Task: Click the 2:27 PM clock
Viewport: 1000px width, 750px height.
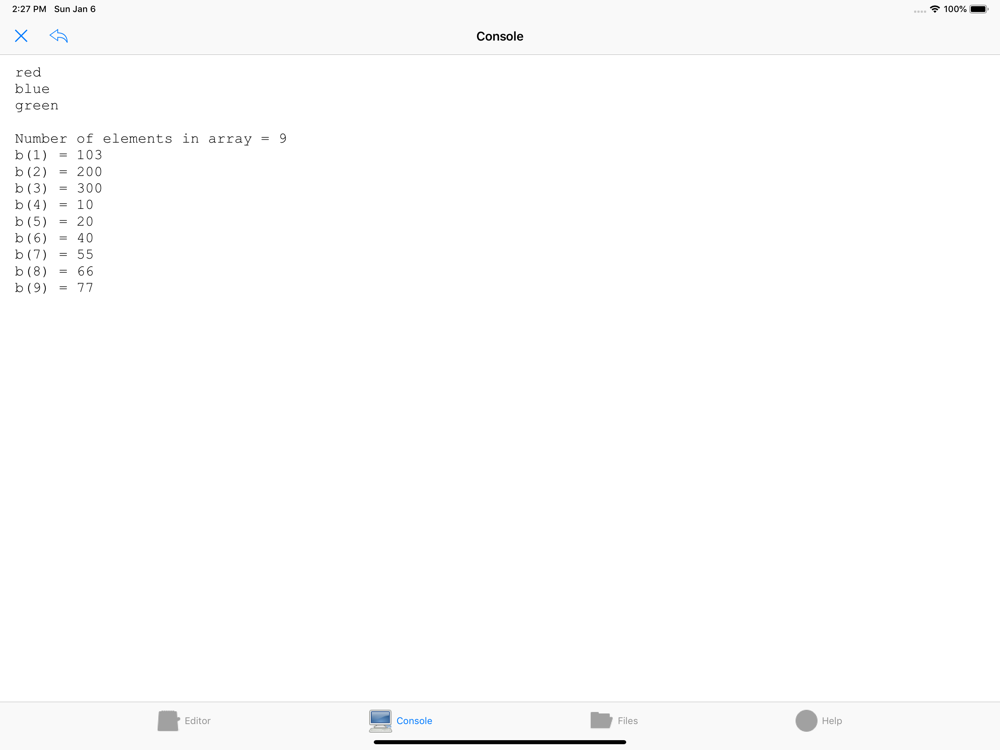Action: (29, 9)
